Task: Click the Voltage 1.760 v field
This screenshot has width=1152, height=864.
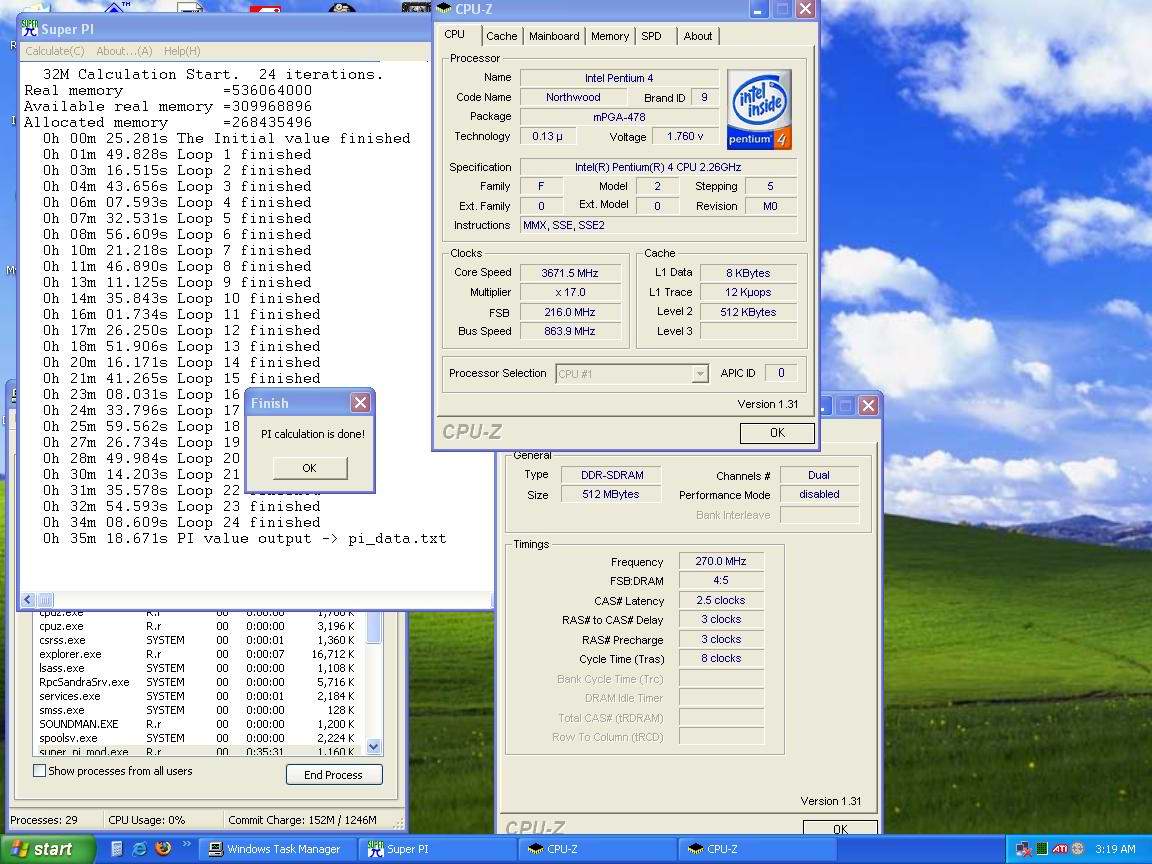Action: click(685, 137)
